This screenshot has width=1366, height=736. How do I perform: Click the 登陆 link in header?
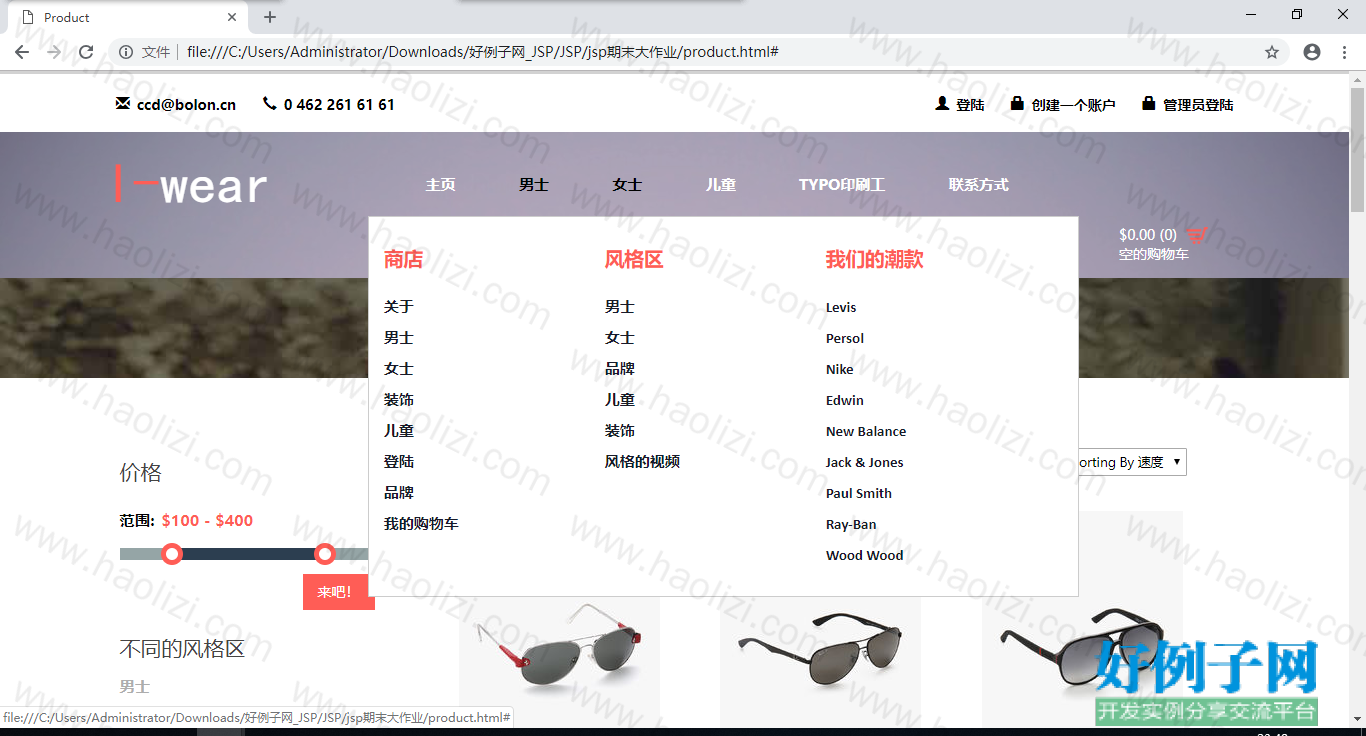[x=970, y=104]
